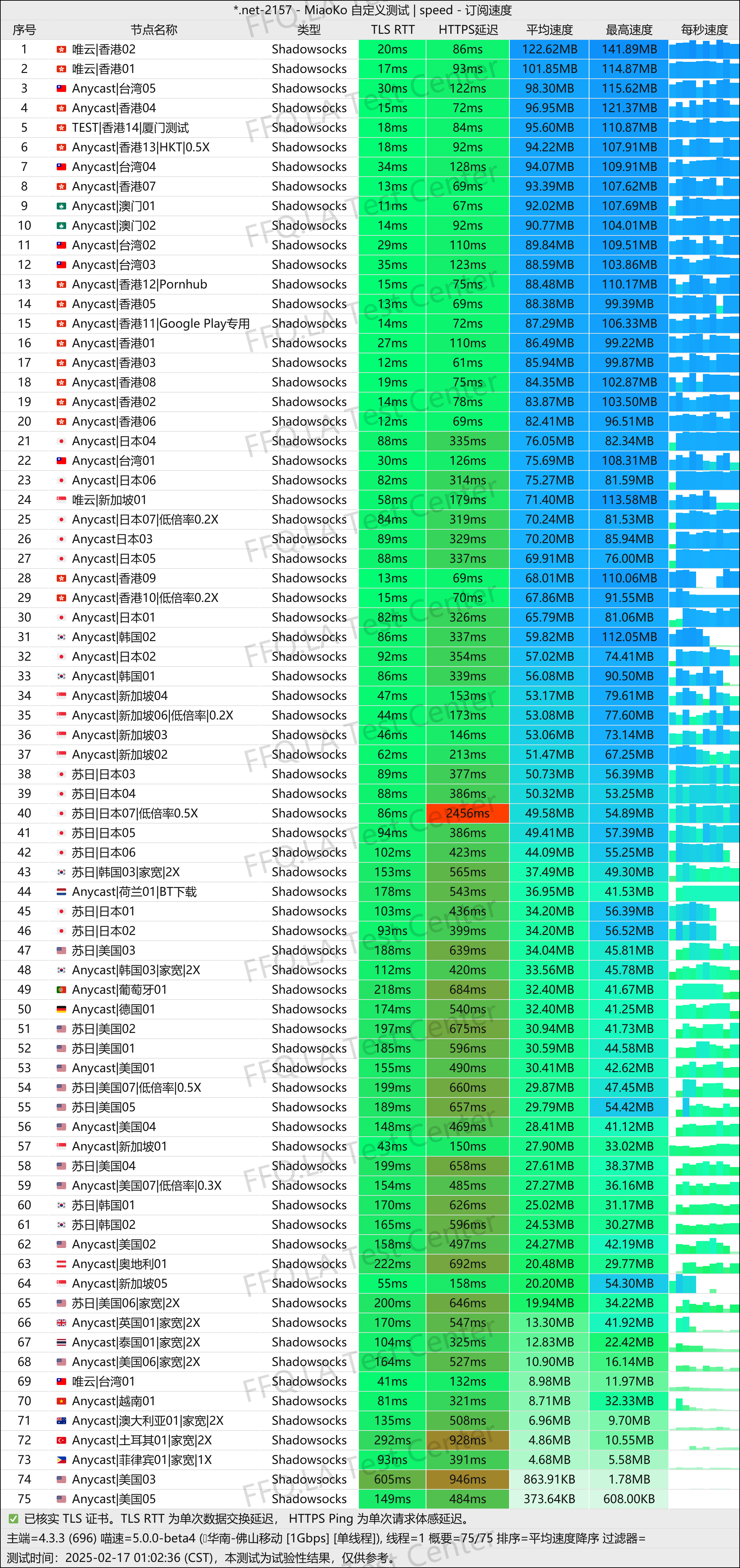Click the green checkmark before 已核实 TLS 证书
Viewport: 740px width, 1568px height.
pyautogui.click(x=14, y=1519)
